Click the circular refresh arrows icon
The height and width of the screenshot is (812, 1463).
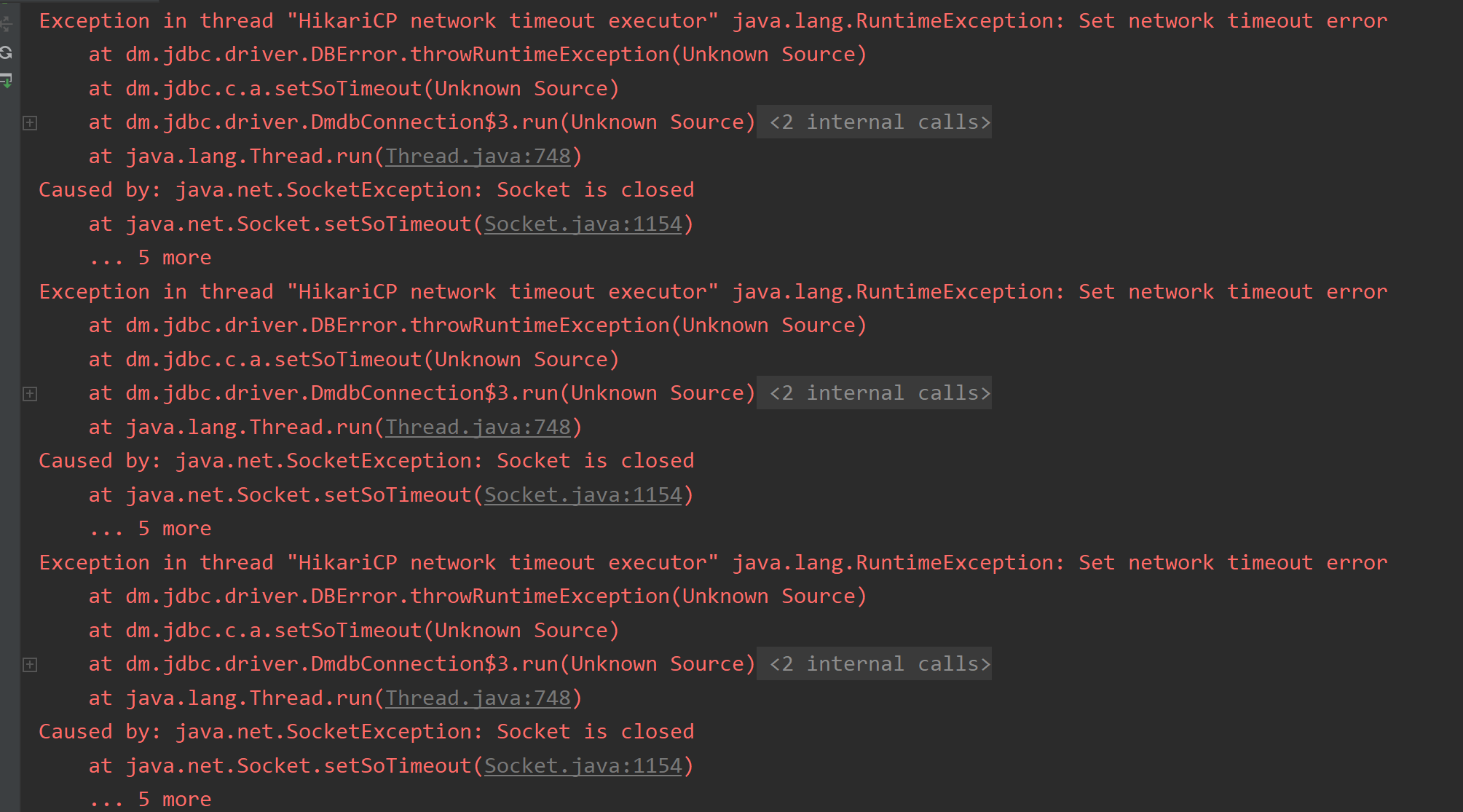click(7, 52)
